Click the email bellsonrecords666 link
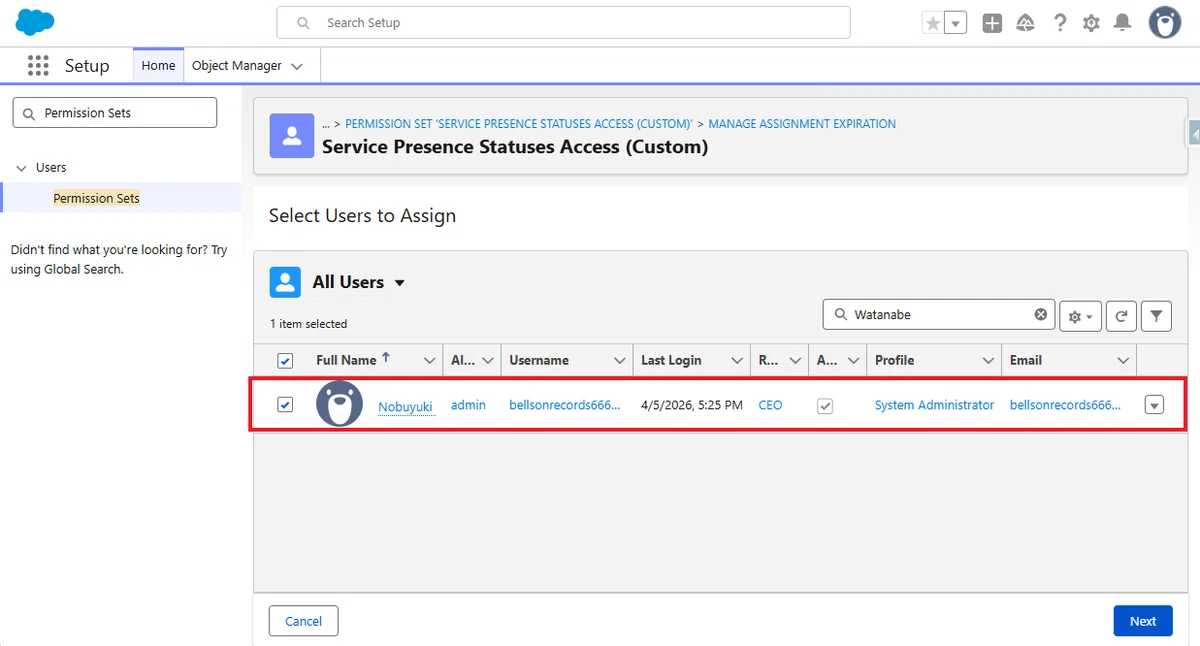This screenshot has height=646, width=1200. [1066, 405]
